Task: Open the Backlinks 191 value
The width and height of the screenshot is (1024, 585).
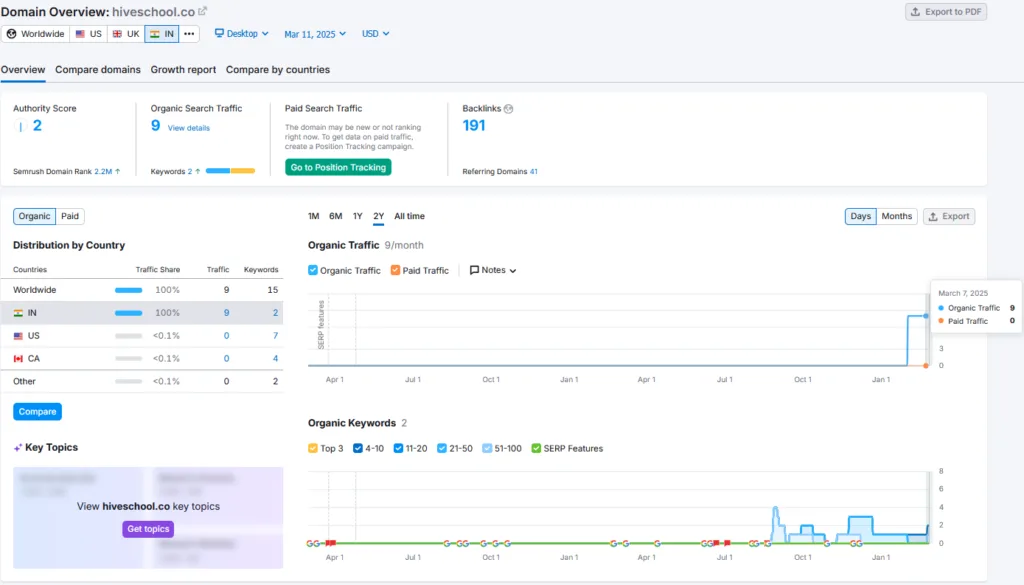Action: pyautogui.click(x=474, y=125)
